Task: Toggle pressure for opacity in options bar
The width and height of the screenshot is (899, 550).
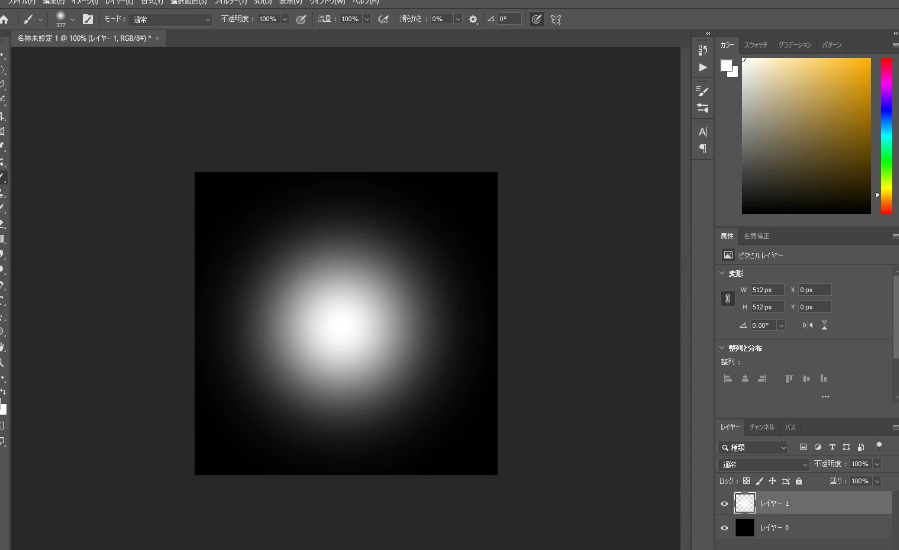Action: pos(300,19)
